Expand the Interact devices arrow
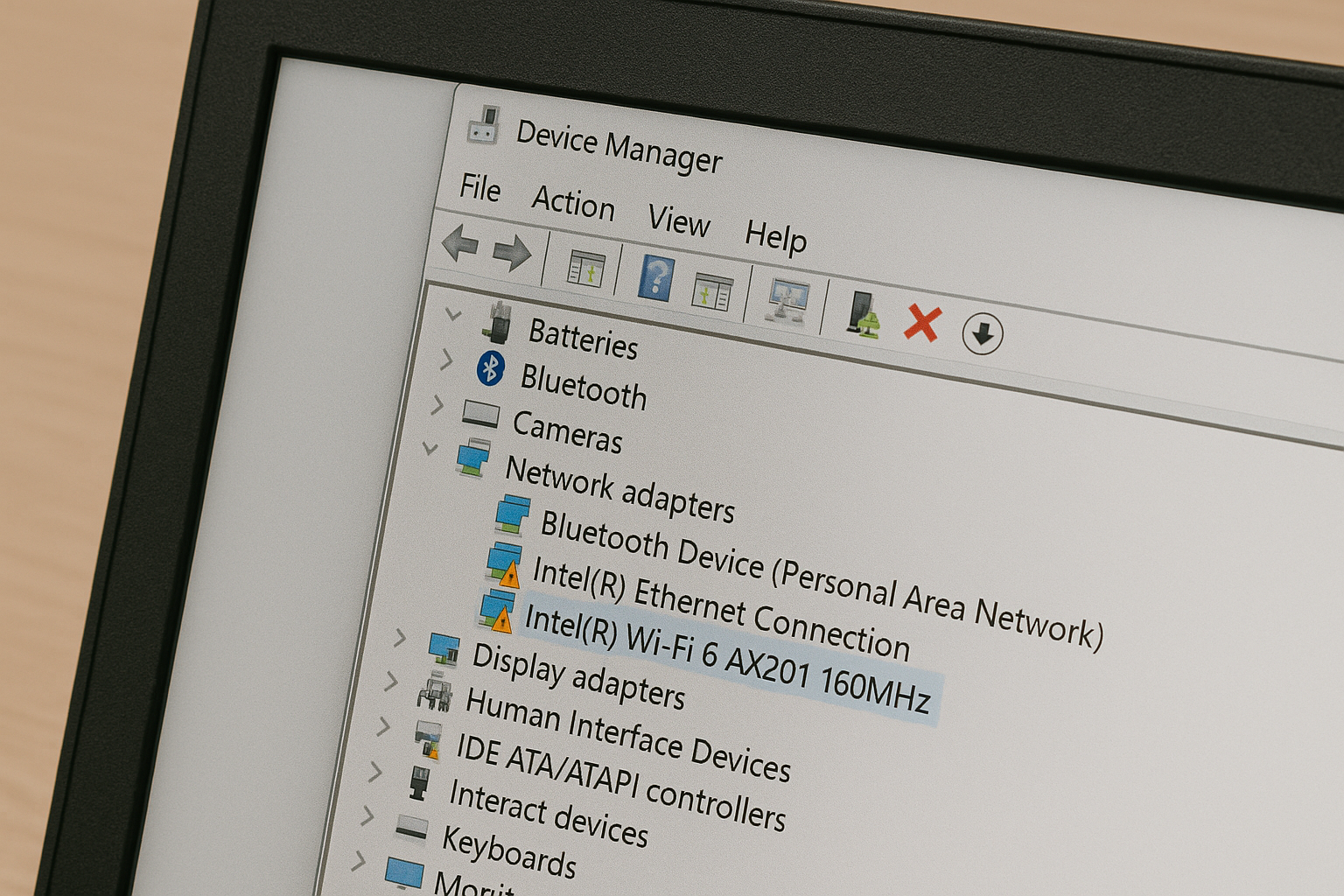The image size is (1344, 896). pos(375,771)
